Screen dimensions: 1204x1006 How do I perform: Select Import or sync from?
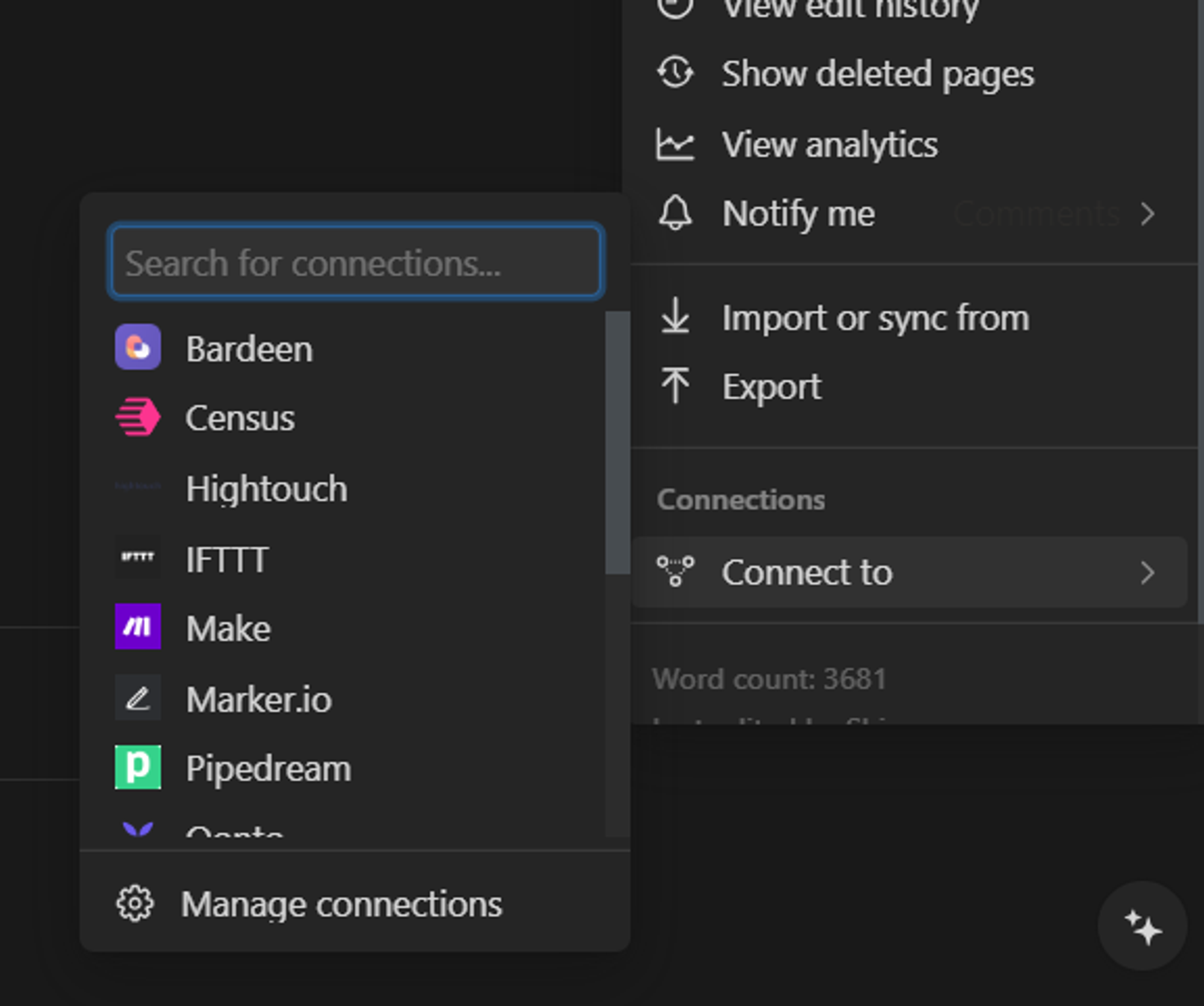click(875, 318)
